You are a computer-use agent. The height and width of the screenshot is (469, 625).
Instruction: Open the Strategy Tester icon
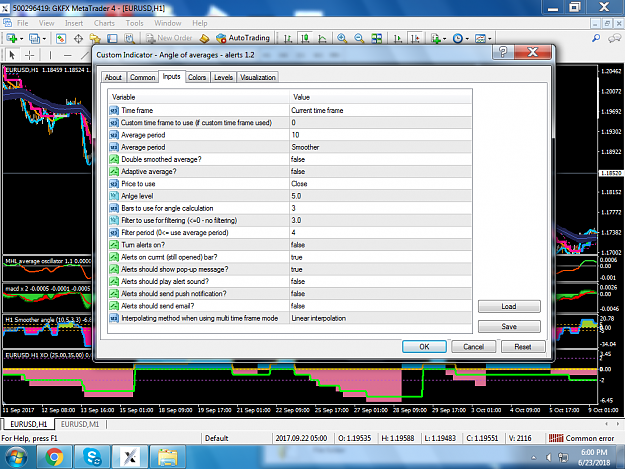[x=129, y=38]
